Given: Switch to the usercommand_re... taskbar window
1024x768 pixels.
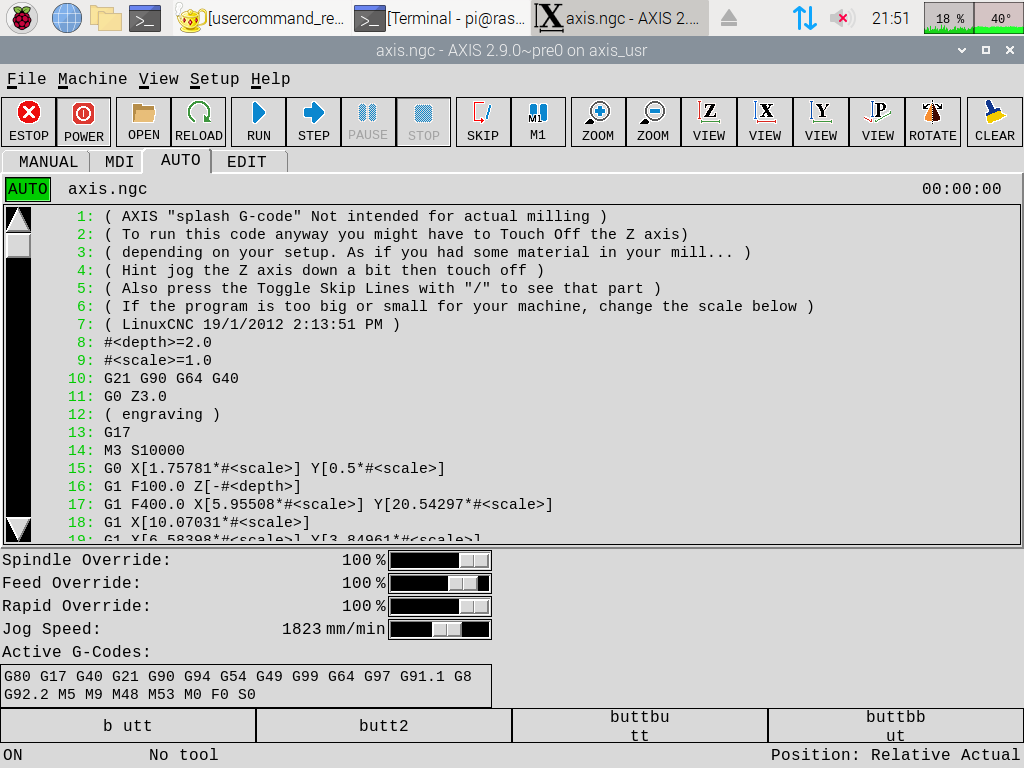Looking at the screenshot, I should pos(261,18).
